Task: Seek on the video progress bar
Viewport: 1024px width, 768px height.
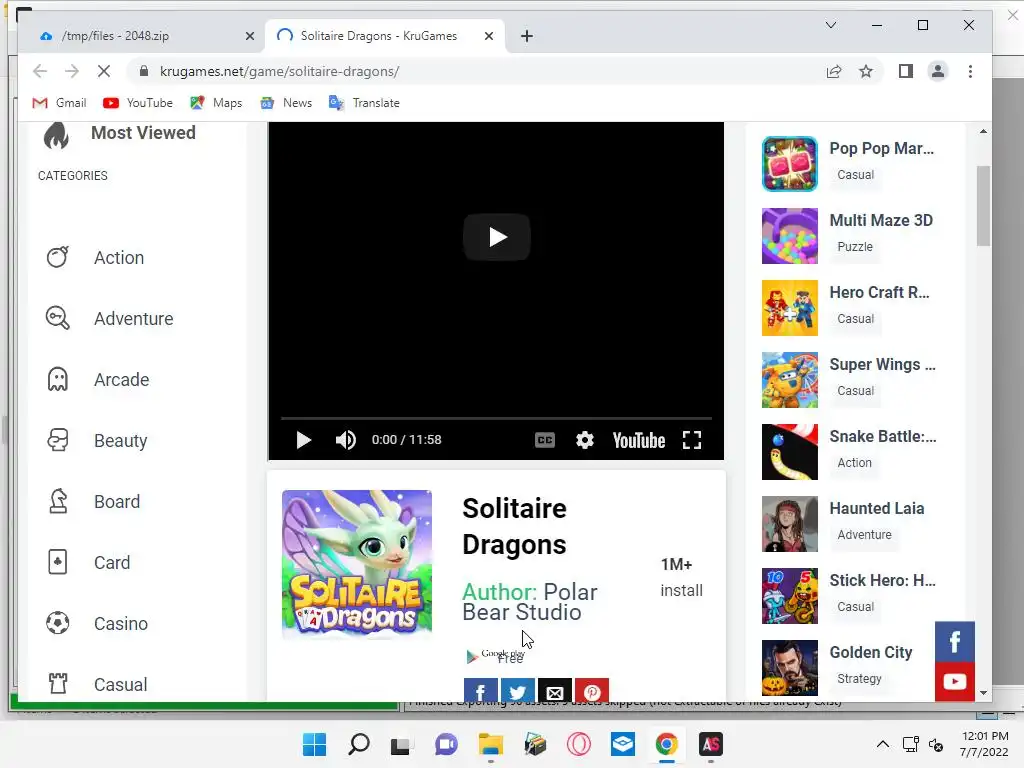Action: pos(496,417)
